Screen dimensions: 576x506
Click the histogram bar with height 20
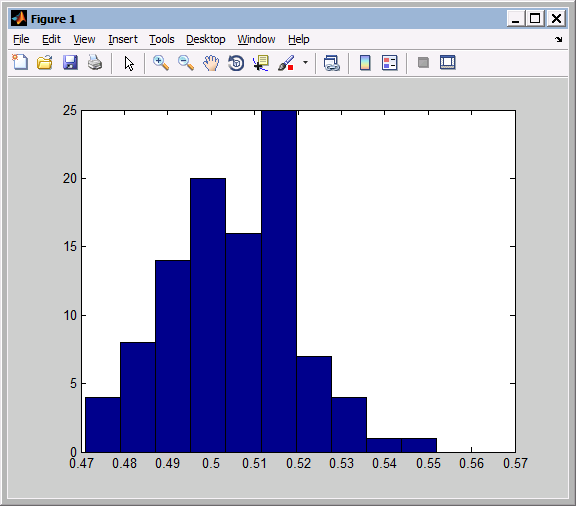coord(208,315)
